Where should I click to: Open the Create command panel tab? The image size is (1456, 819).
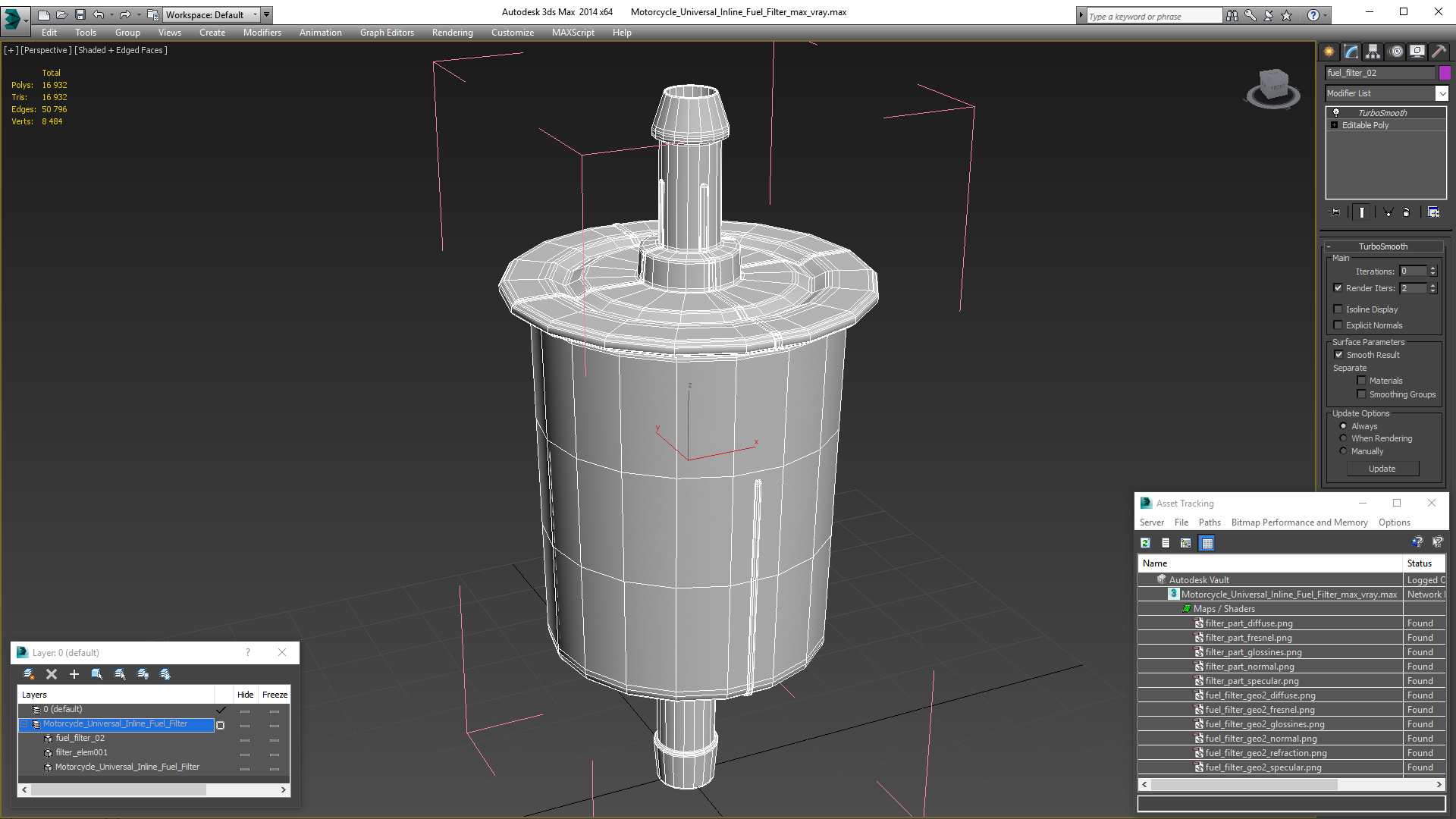tap(1329, 52)
